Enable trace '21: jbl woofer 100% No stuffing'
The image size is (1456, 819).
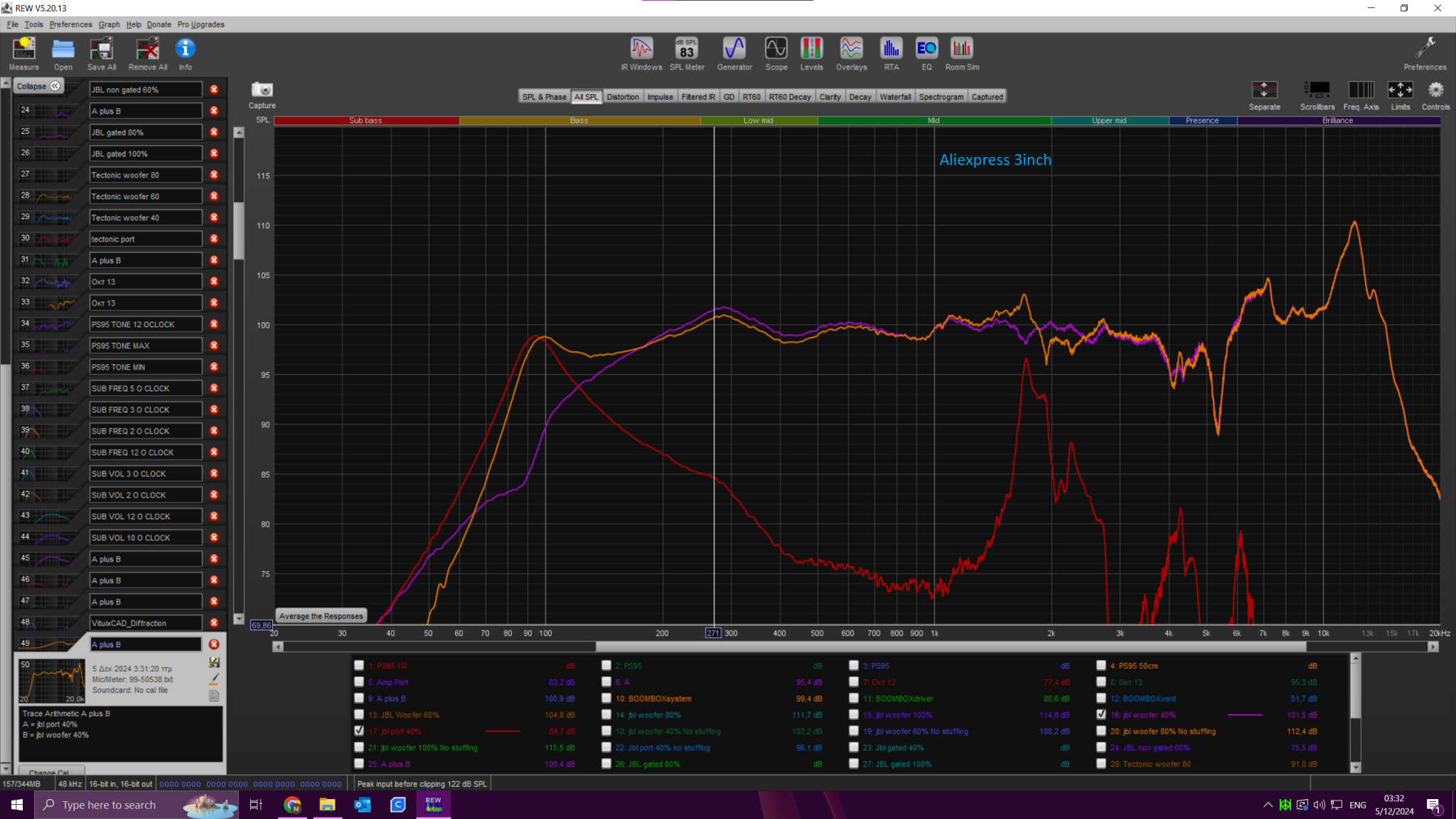(x=359, y=747)
